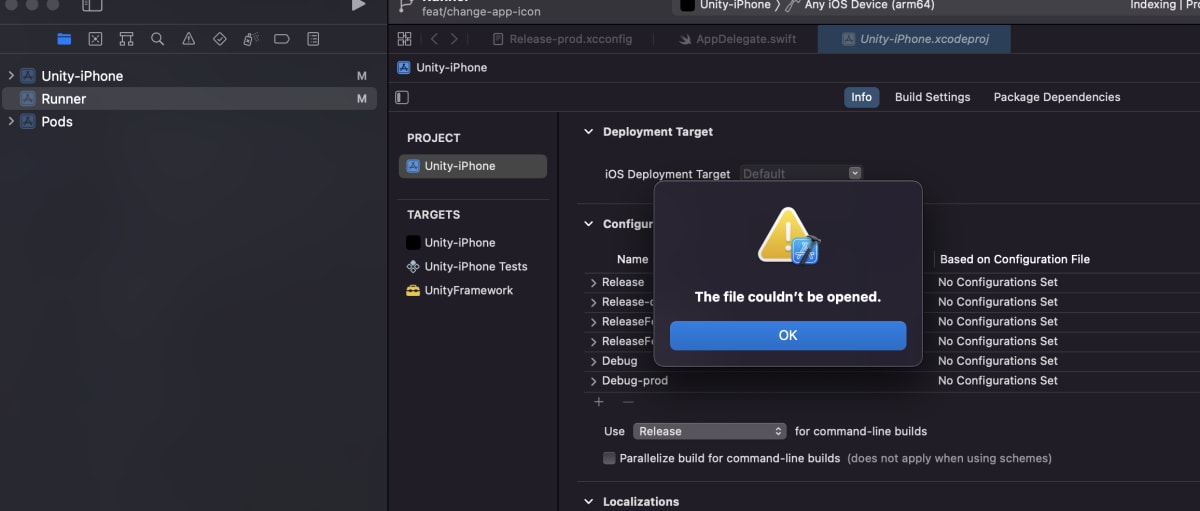1200x511 pixels.
Task: Expand the Debug configuration row
Action: [593, 361]
